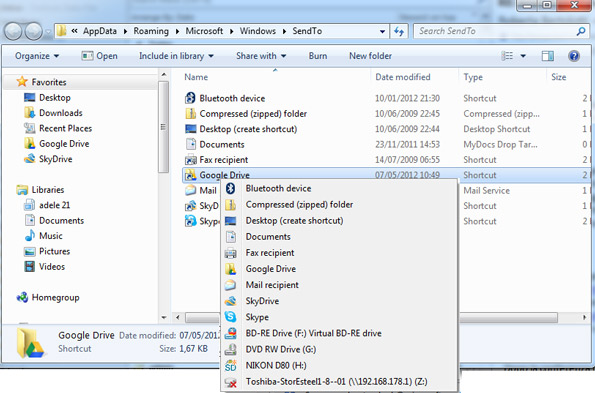Open the Organize dropdown menu

coord(37,56)
